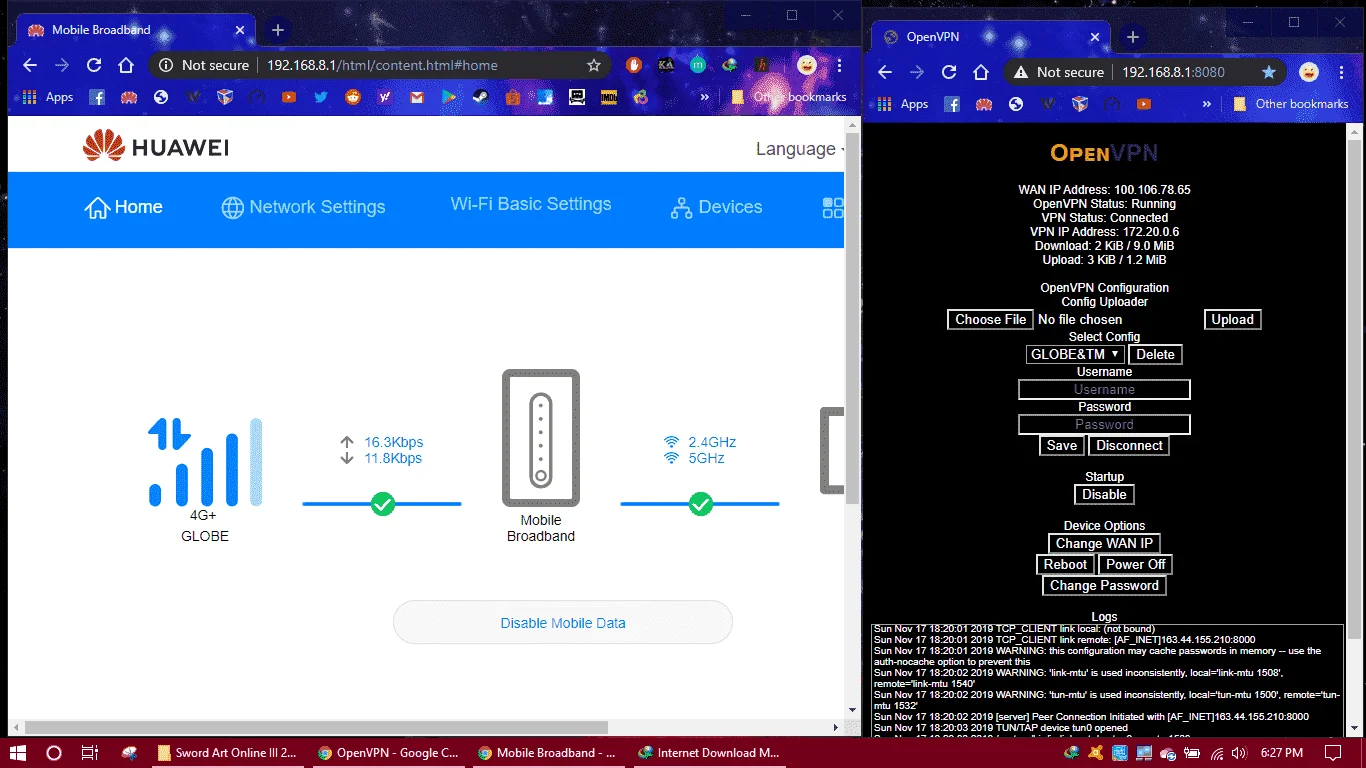Click horizontal scrollbar on Huawei page
Viewport: 1366px width, 768px height.
[316, 727]
